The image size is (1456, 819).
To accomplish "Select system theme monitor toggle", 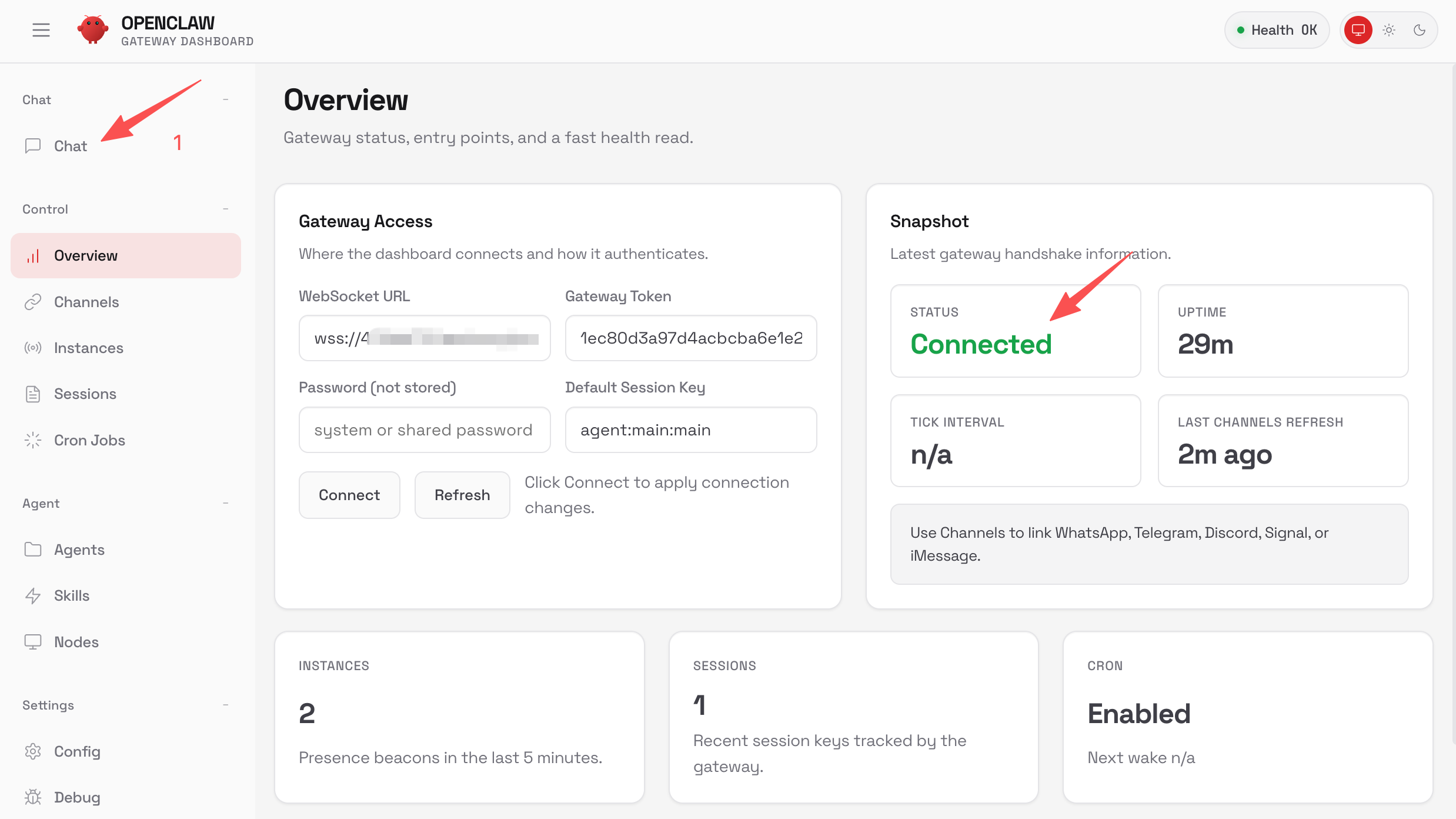I will tap(1358, 30).
